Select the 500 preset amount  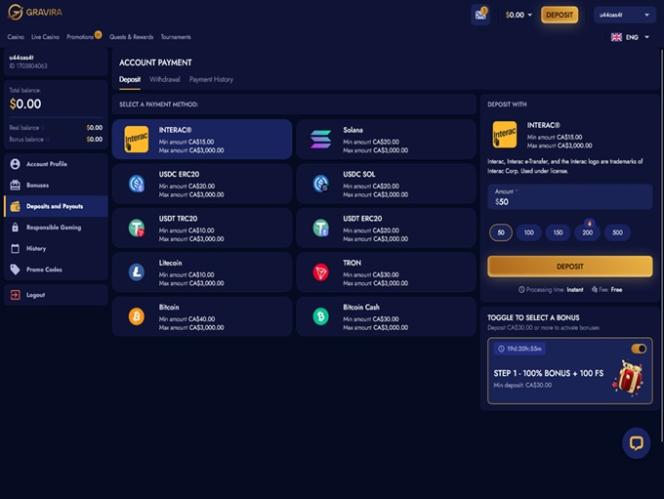(x=617, y=233)
